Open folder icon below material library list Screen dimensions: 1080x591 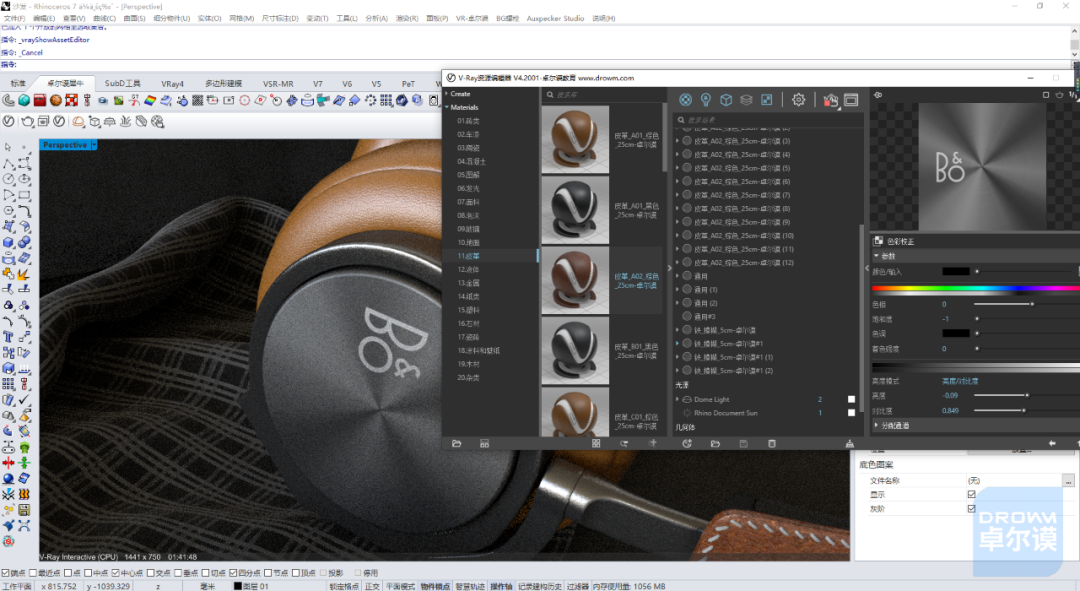[x=456, y=444]
